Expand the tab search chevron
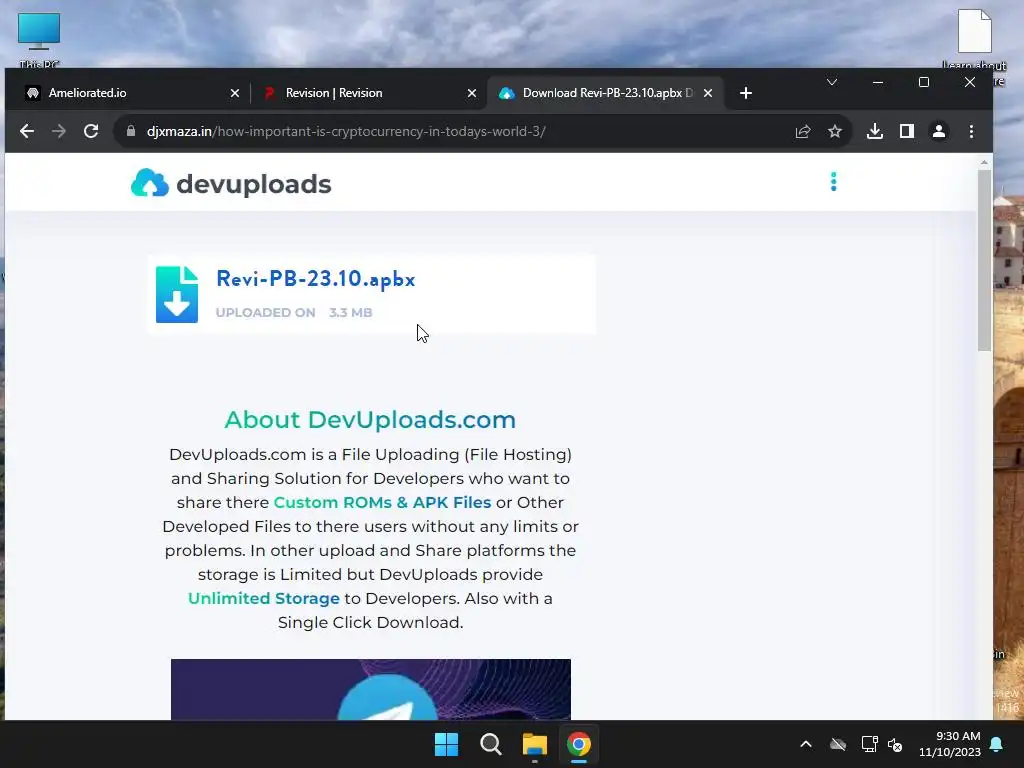This screenshot has width=1024, height=768. [x=831, y=82]
